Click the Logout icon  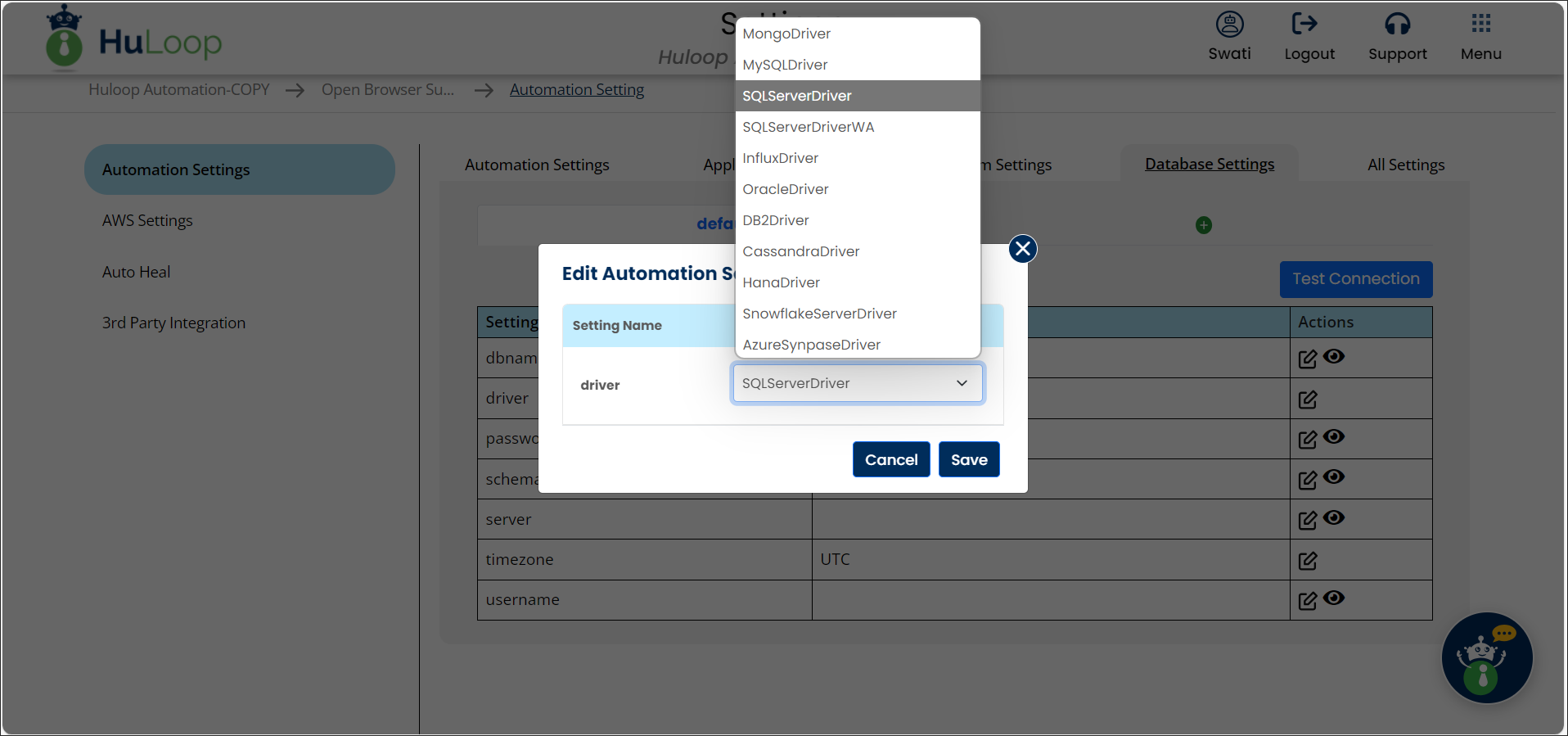pos(1304,24)
